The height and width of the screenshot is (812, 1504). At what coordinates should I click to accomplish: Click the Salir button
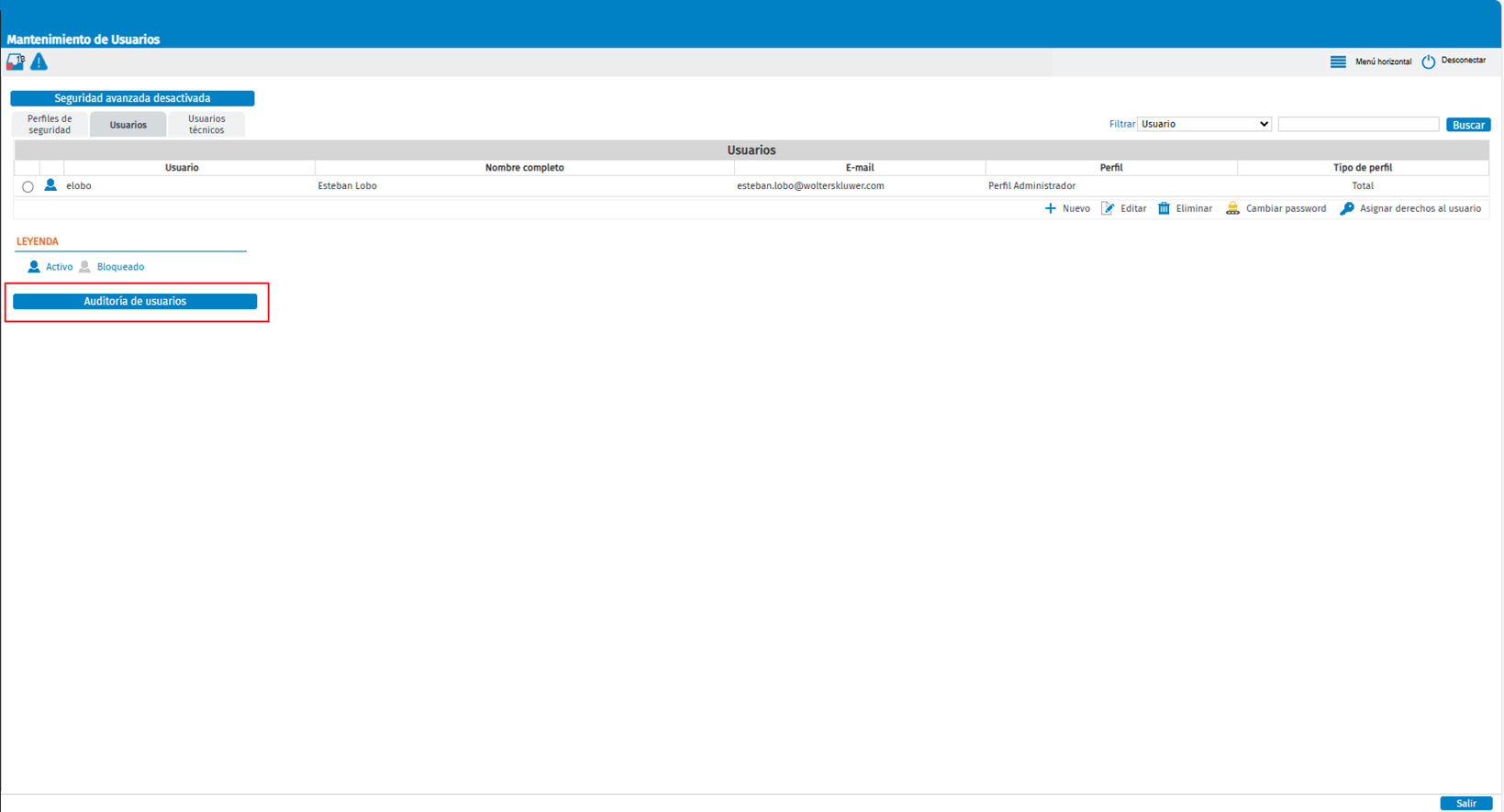point(1465,804)
